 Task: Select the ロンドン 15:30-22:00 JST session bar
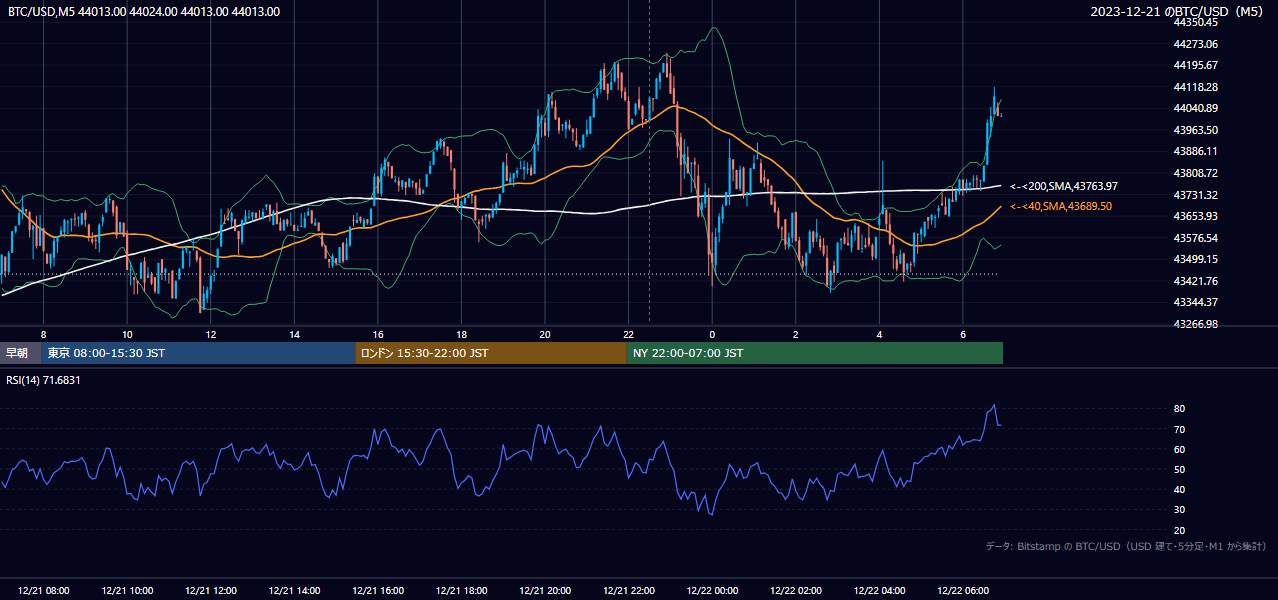click(x=491, y=353)
